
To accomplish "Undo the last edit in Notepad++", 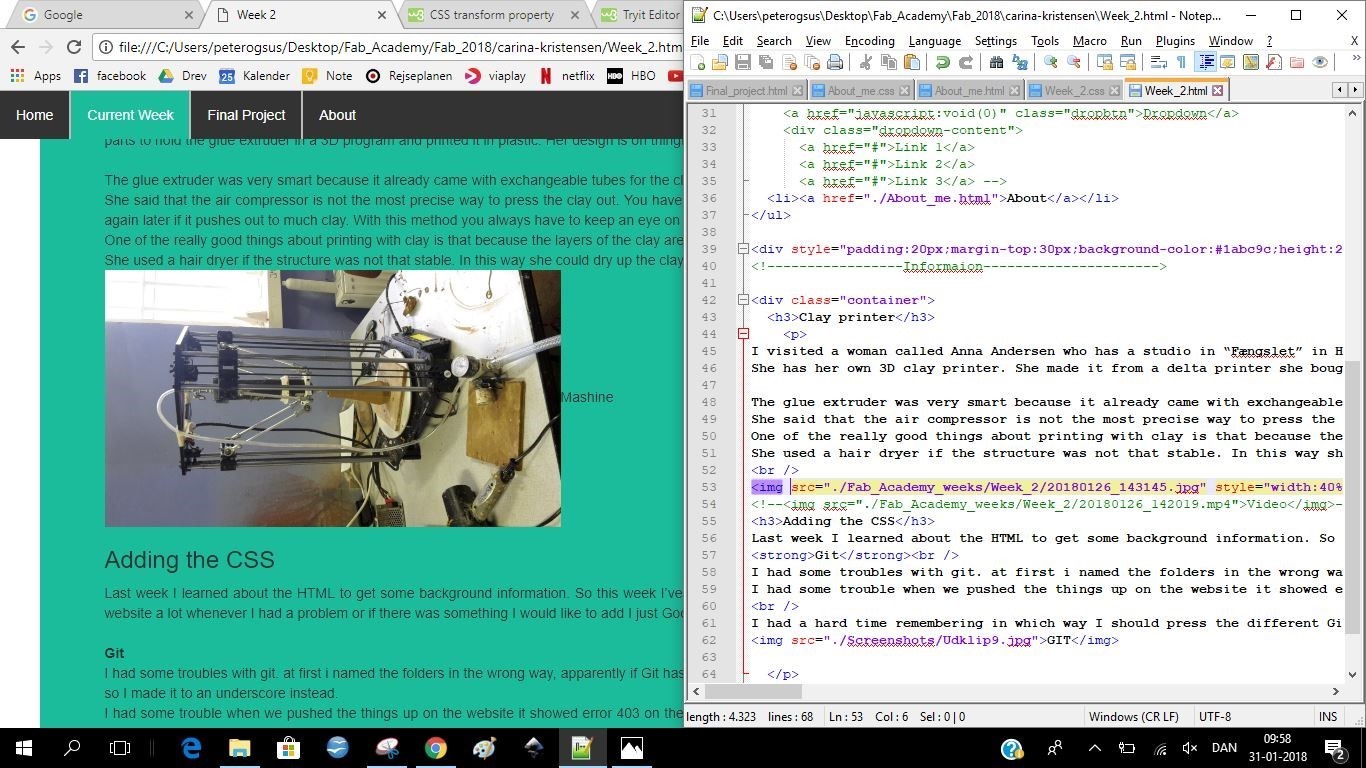I will pos(942,62).
